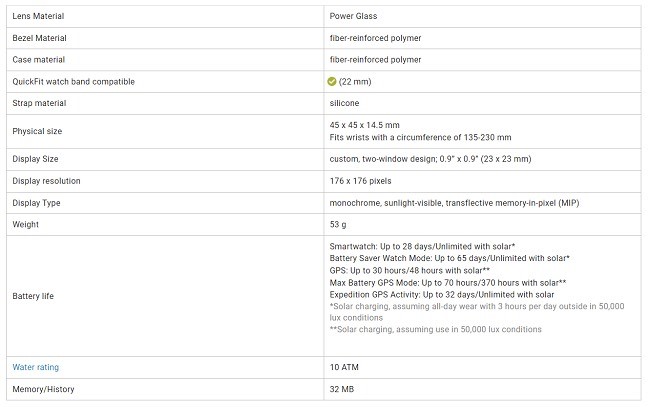Screen dimensions: 650x407
Task: Select the silicone strap material value
Action: point(344,103)
